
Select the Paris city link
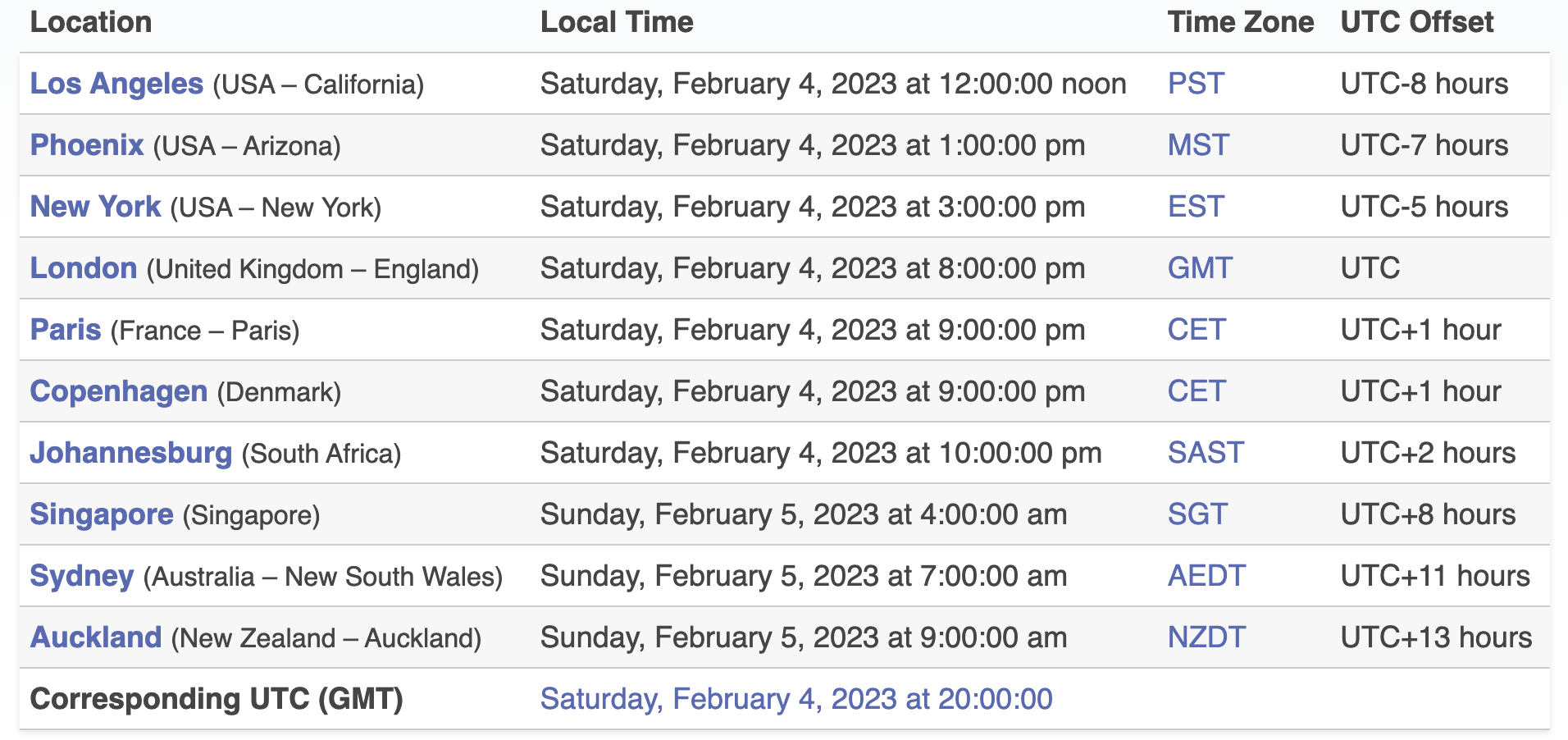pos(66,330)
